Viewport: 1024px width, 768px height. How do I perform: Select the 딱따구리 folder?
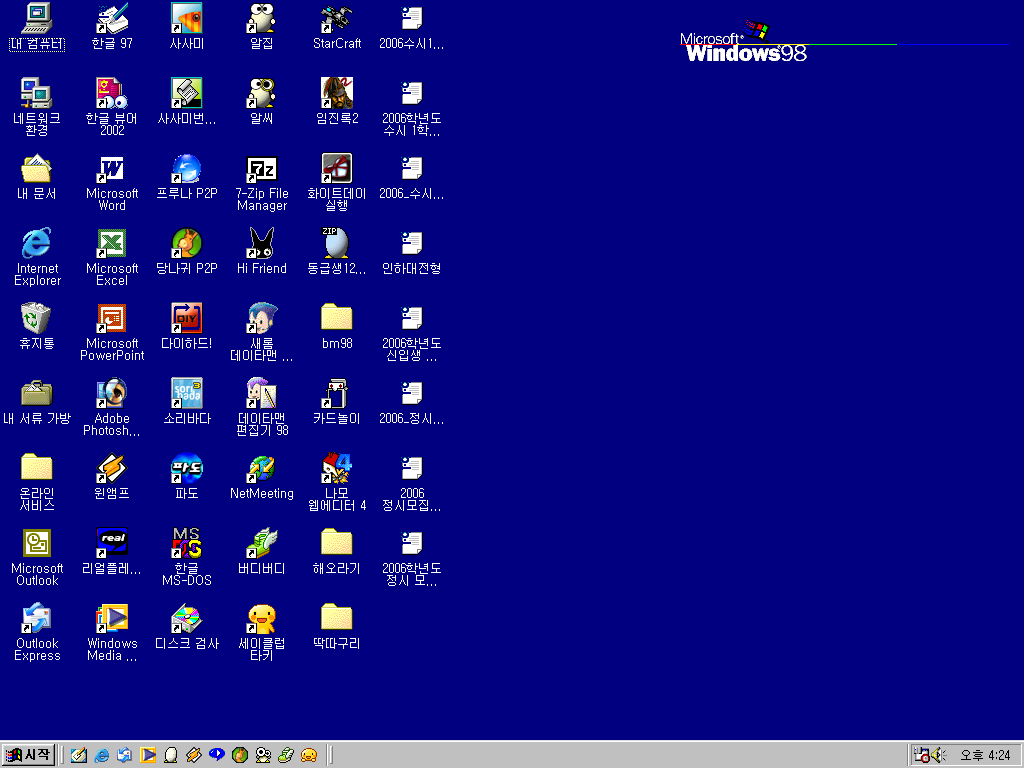click(x=337, y=627)
